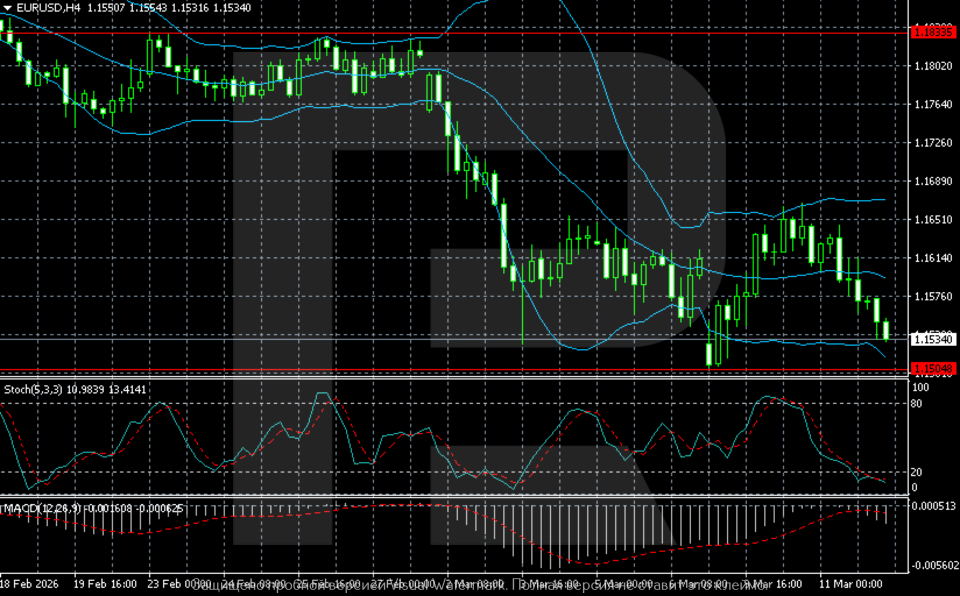Click the current price tag 1.15340
960x596 pixels.
pos(933,340)
